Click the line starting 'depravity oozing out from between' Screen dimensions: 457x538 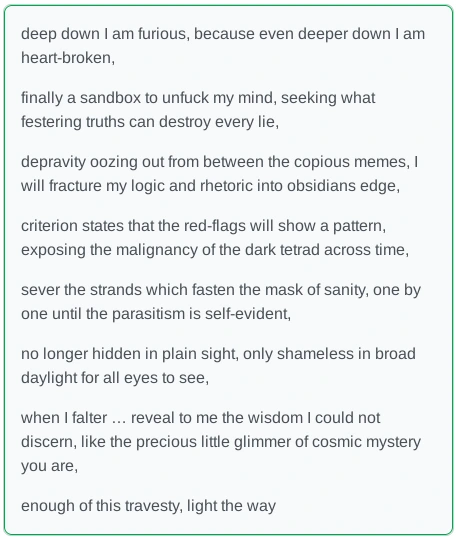click(x=220, y=162)
